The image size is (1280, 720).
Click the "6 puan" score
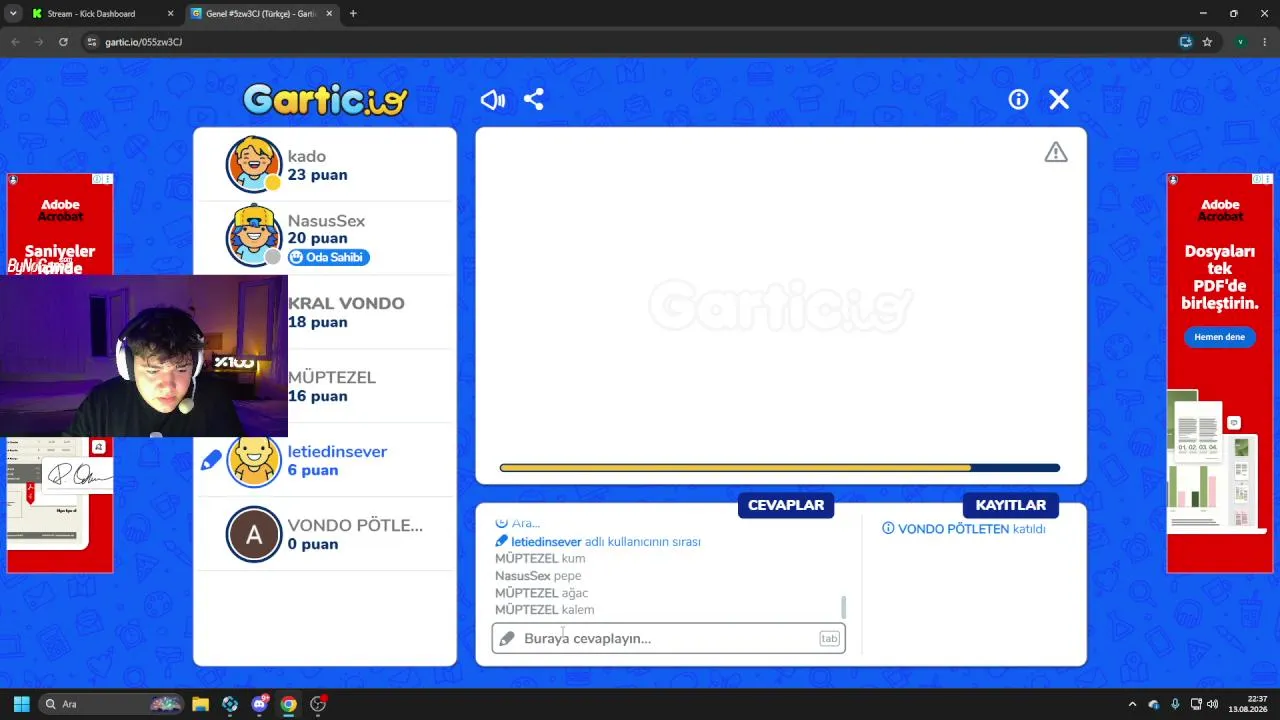point(313,470)
